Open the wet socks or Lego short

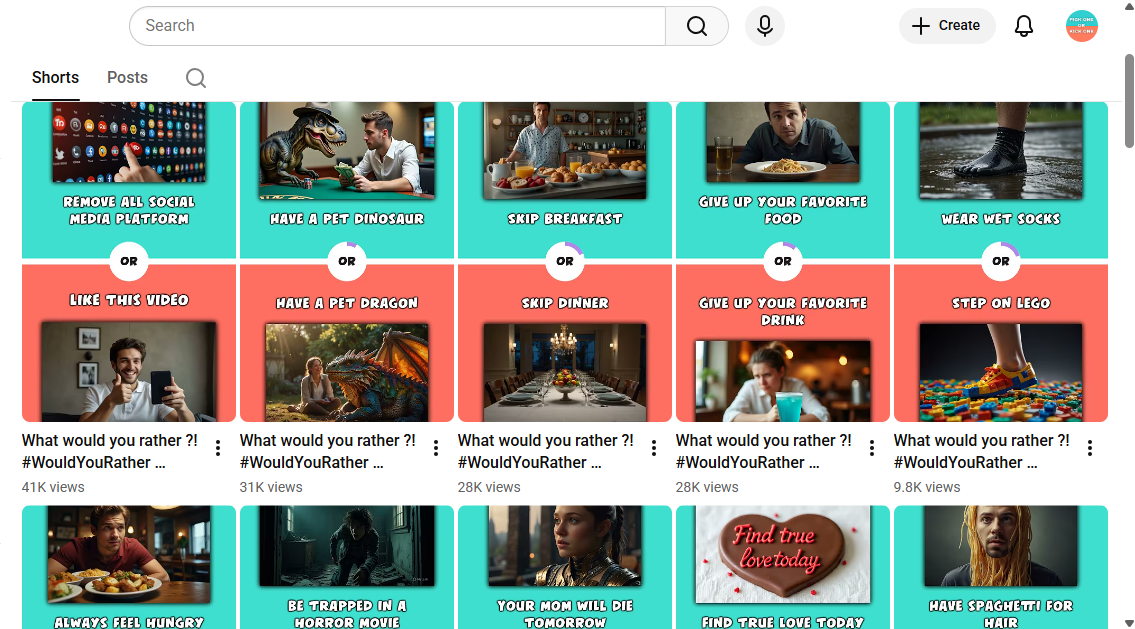click(1000, 261)
